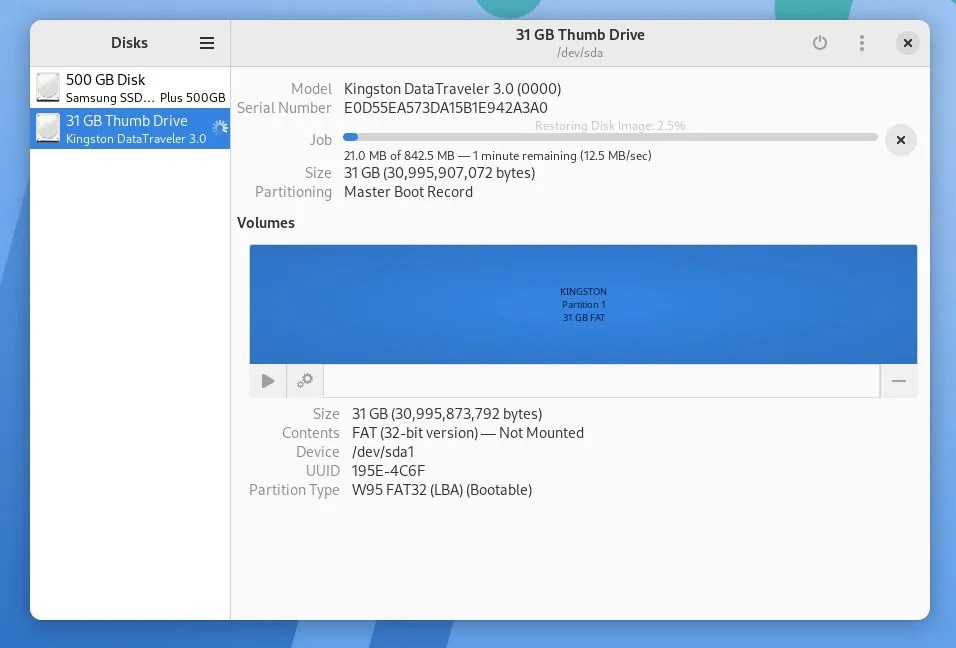Select the 31 GB Thumb Drive entry
This screenshot has height=648, width=956.
click(129, 128)
